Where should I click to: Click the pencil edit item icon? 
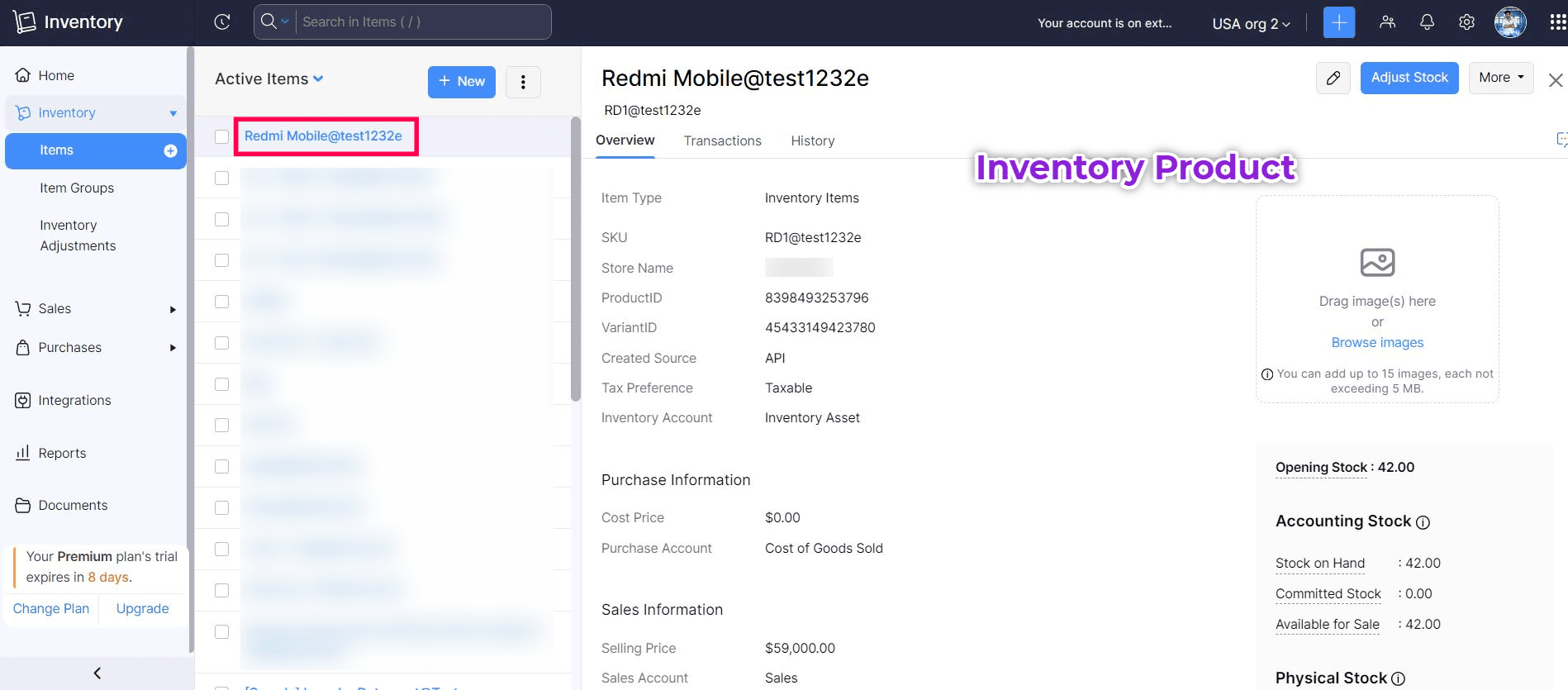coord(1333,78)
